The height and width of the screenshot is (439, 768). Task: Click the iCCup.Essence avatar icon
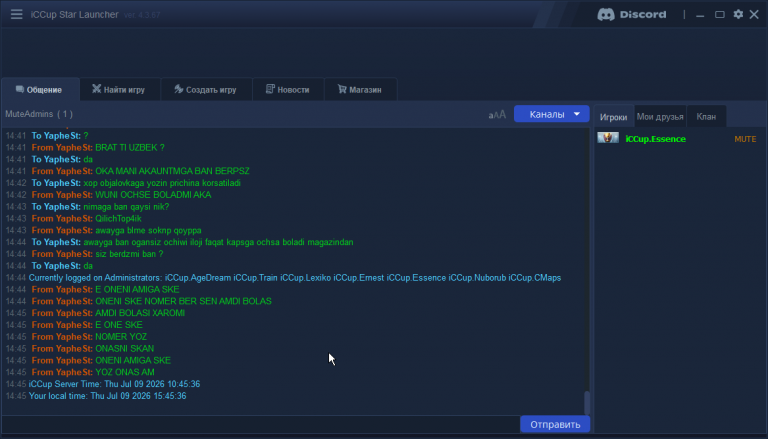(608, 138)
